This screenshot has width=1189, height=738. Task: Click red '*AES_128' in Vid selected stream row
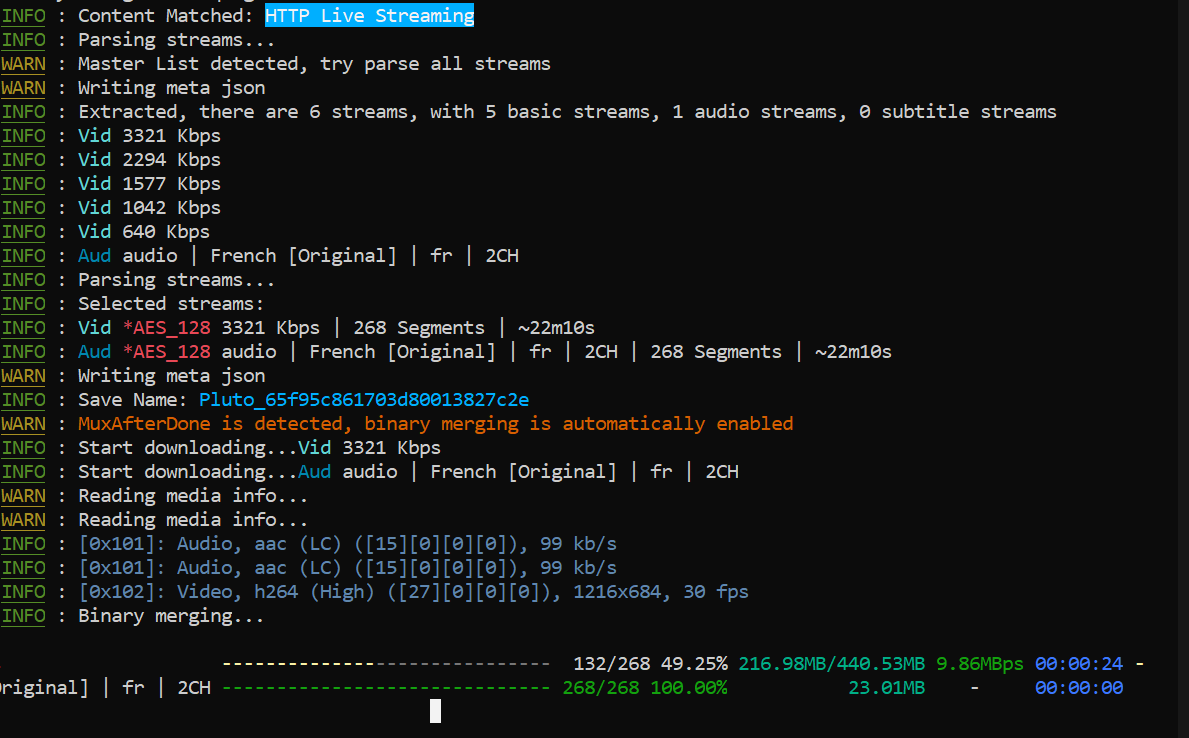(x=166, y=328)
